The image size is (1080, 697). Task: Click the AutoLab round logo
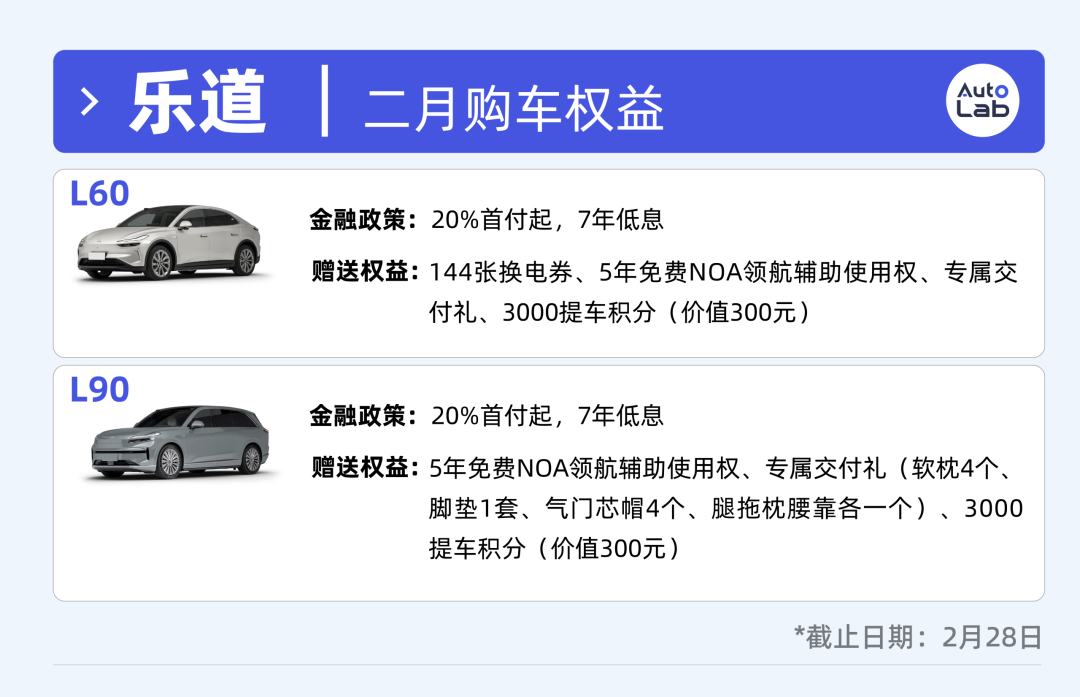pyautogui.click(x=982, y=101)
